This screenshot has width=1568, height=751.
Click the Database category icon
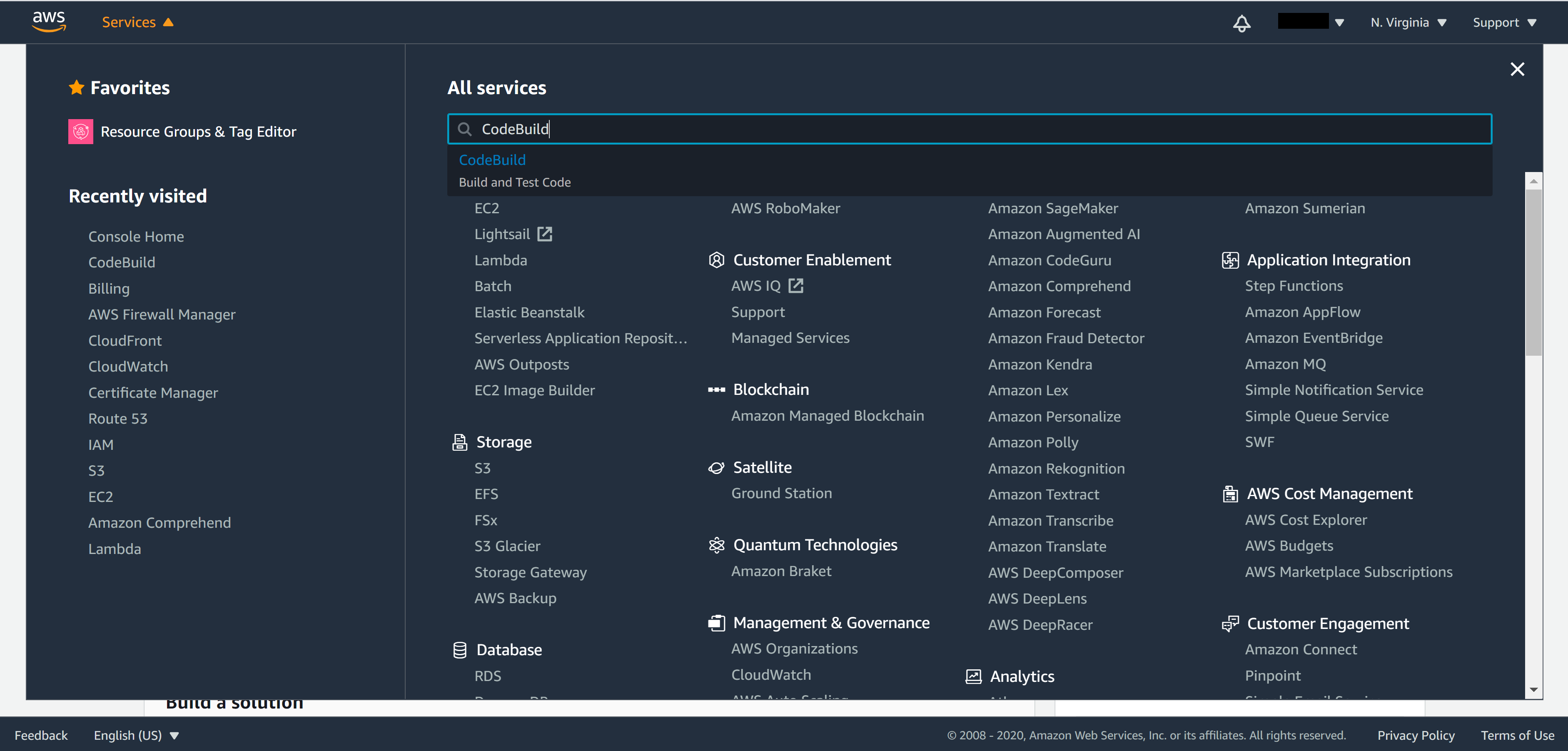pyautogui.click(x=459, y=649)
